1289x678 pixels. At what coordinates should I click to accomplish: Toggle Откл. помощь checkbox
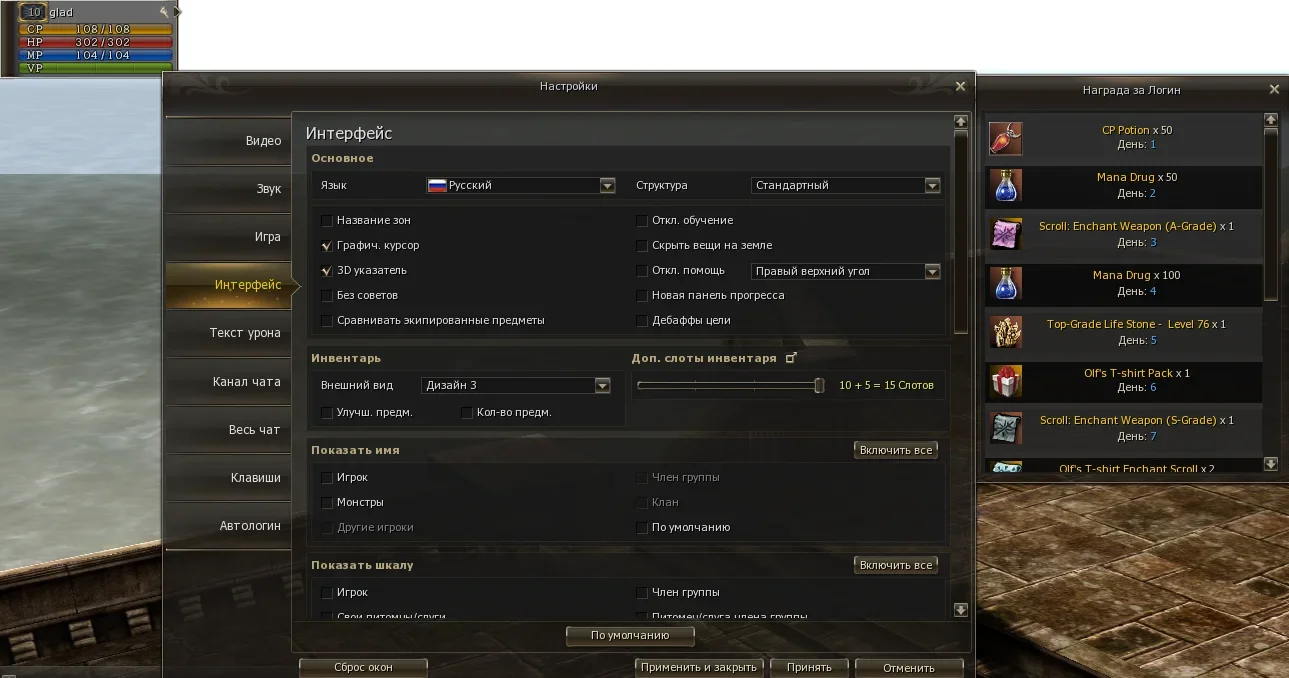coord(642,270)
